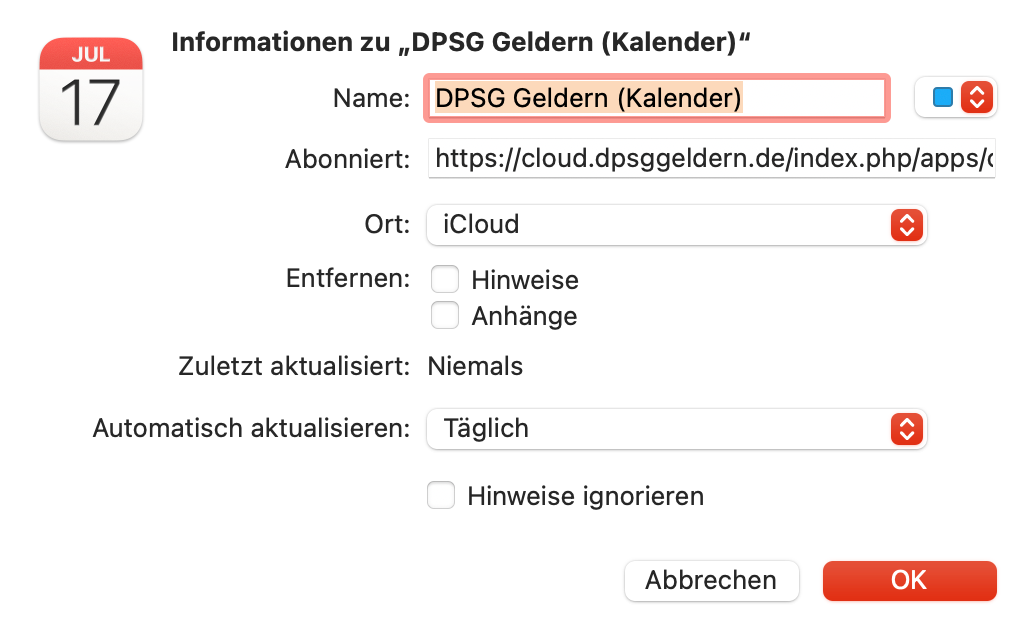Click the 'Entfernen:' label
Viewport: 1024px width, 628px height.
pyautogui.click(x=348, y=278)
